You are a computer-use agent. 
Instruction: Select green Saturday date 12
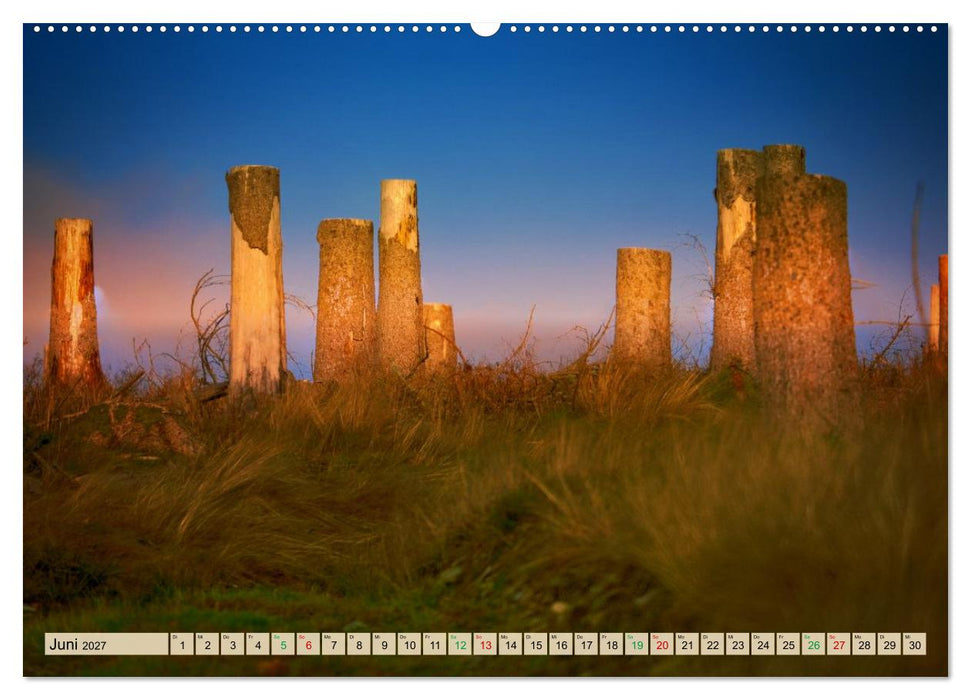(x=460, y=644)
